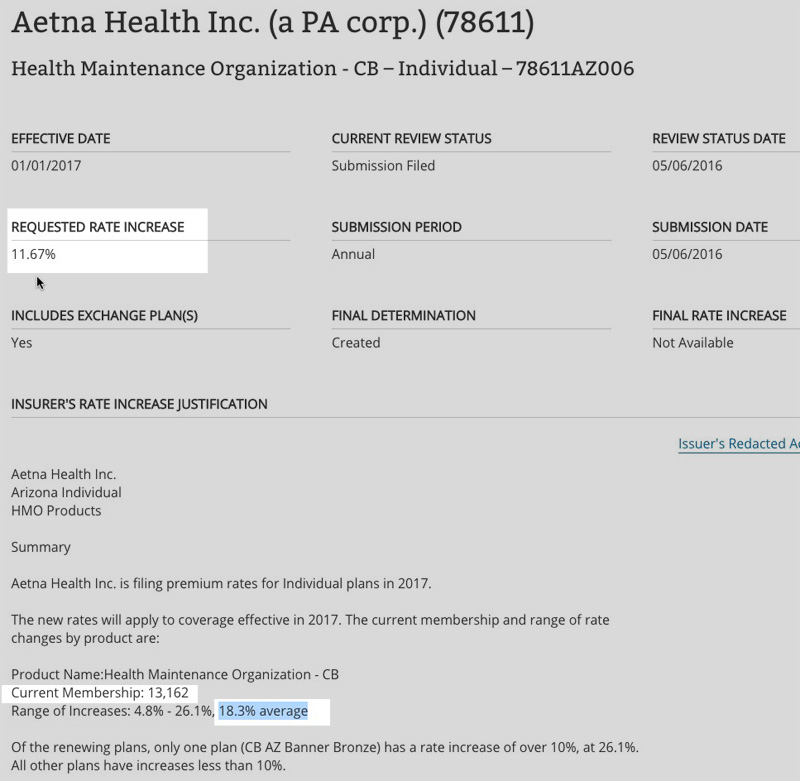Screen dimensions: 800x781
Task: Click the Final Determination label
Action: [x=403, y=315]
